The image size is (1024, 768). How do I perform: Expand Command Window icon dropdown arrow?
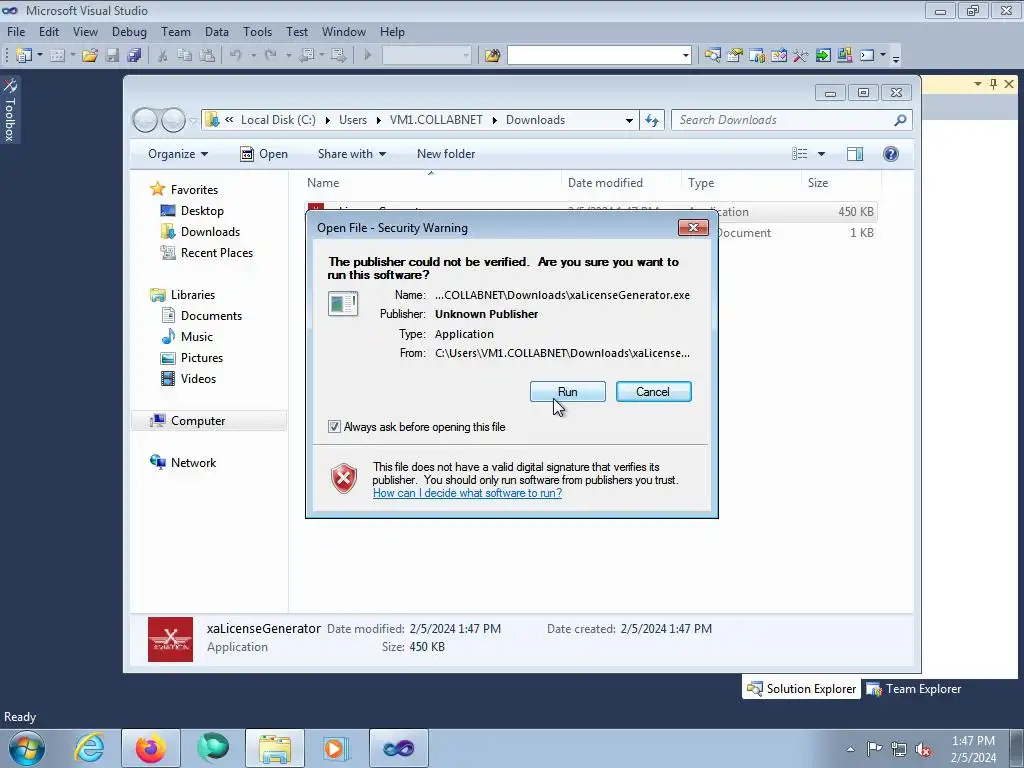point(883,56)
